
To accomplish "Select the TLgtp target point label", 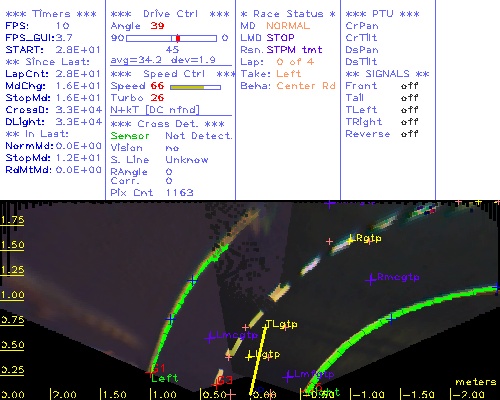I will tap(281, 324).
